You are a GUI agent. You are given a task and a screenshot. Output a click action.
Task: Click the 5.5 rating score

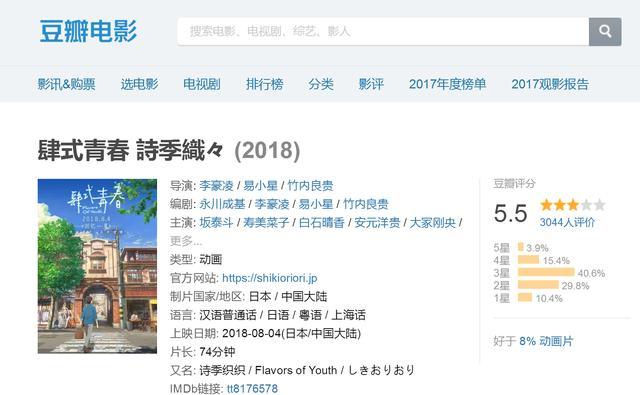click(x=510, y=213)
